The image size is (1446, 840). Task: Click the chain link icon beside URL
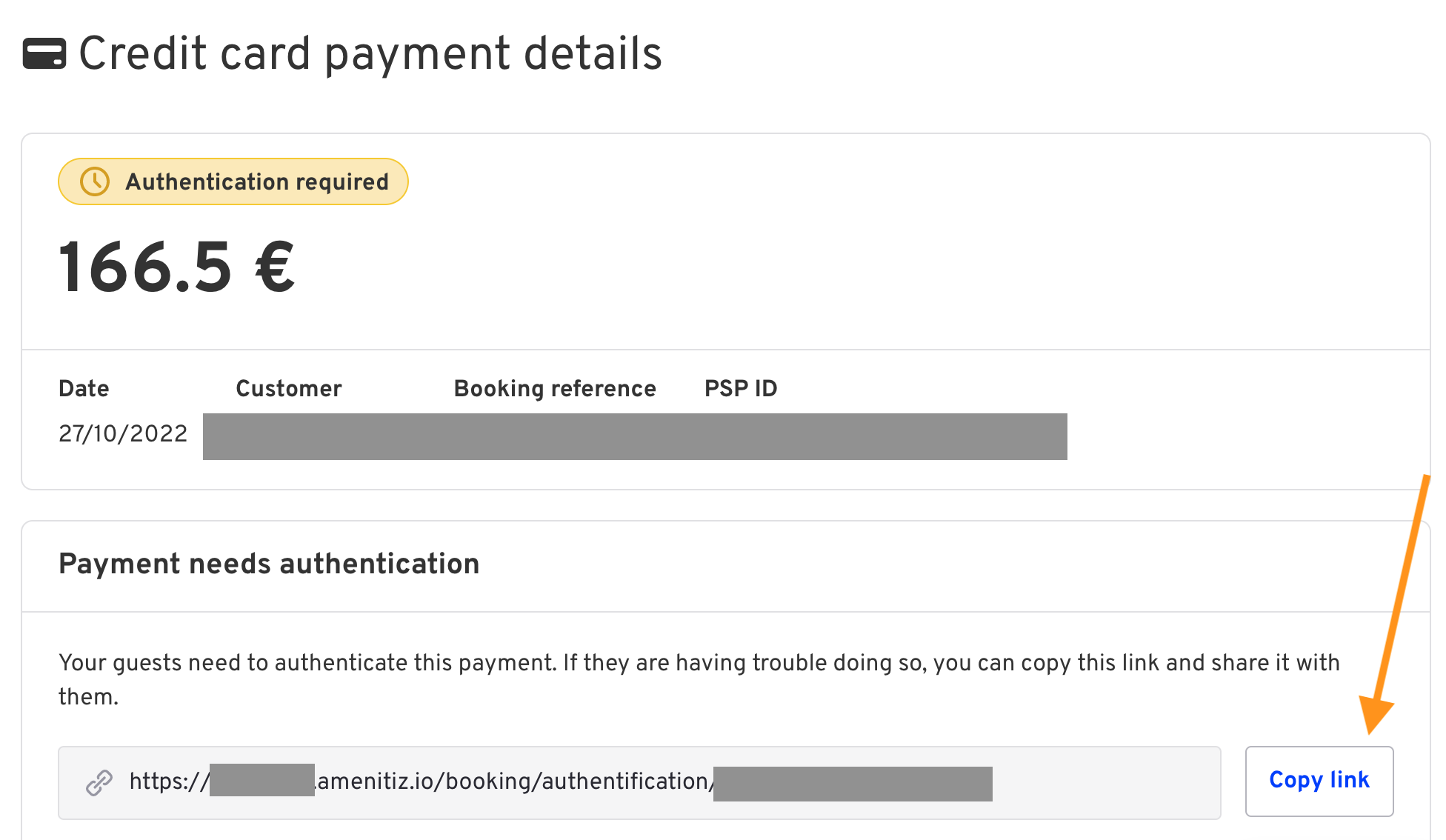click(x=99, y=782)
